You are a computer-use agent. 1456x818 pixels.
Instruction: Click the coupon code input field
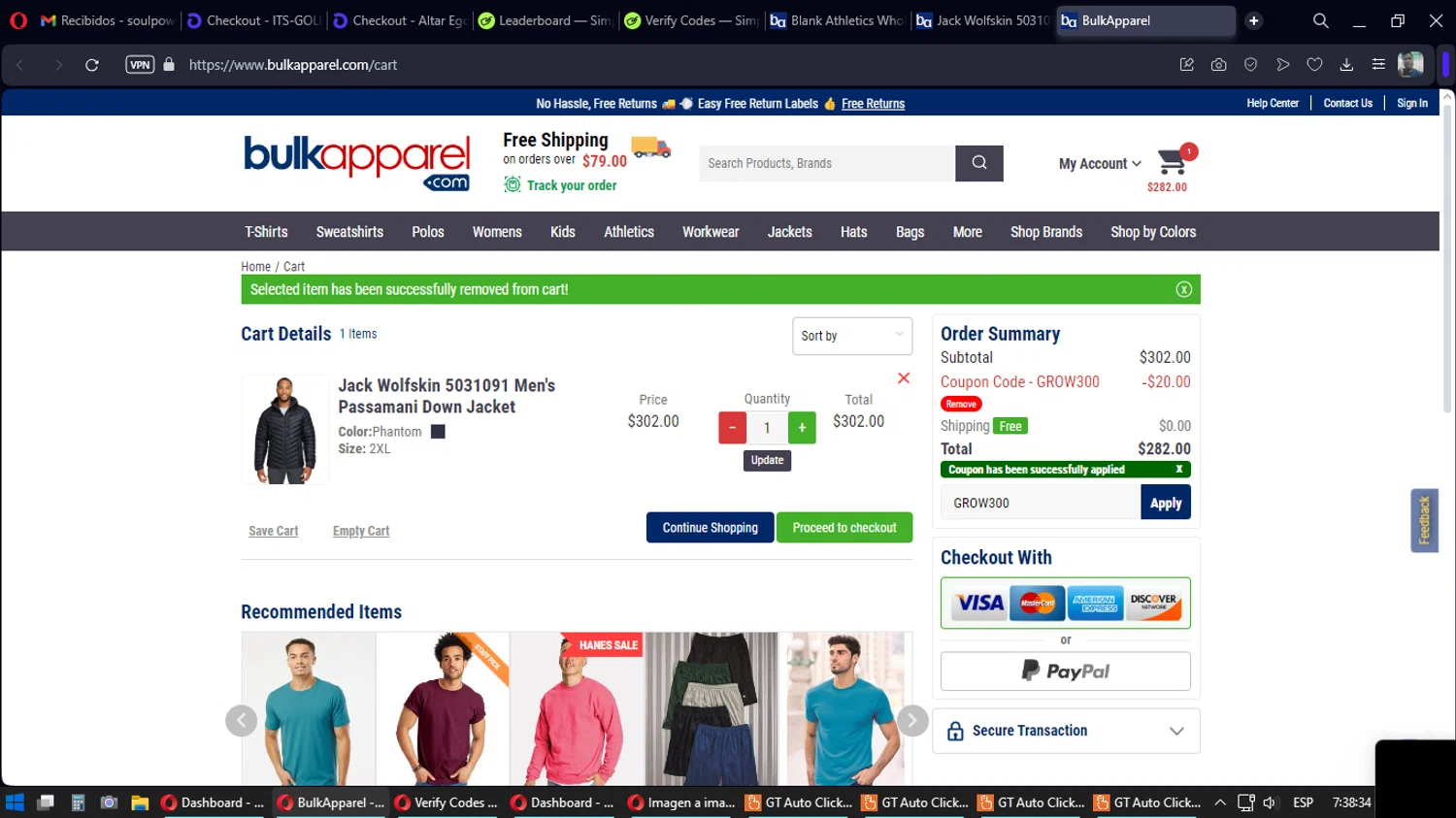(x=1041, y=503)
